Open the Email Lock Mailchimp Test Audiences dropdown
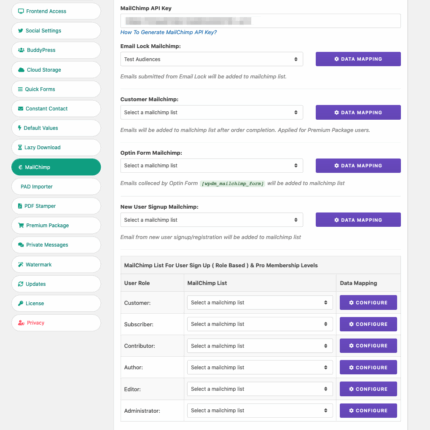The width and height of the screenshot is (430, 430). [x=212, y=59]
